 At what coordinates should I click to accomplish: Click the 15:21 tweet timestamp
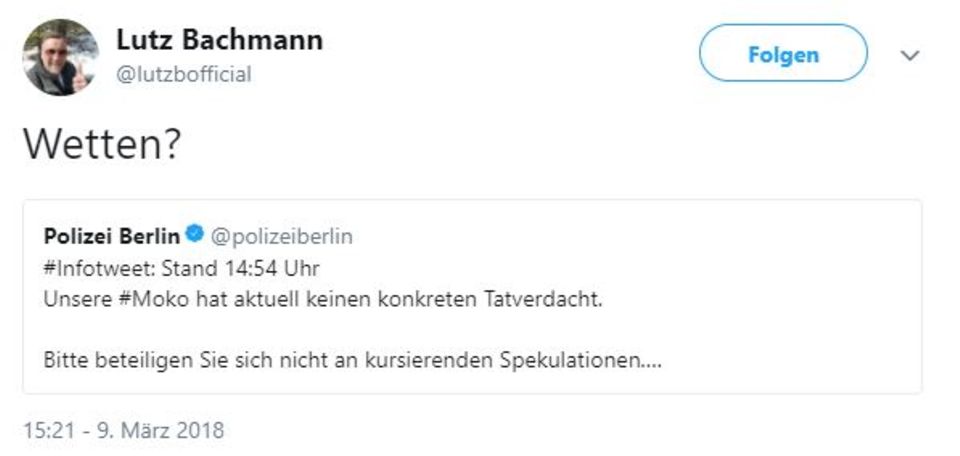pyautogui.click(x=45, y=431)
